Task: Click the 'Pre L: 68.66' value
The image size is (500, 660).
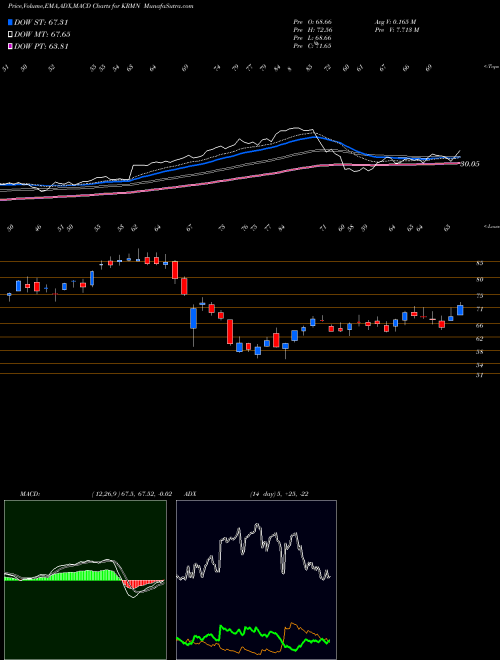Action: pyautogui.click(x=313, y=38)
